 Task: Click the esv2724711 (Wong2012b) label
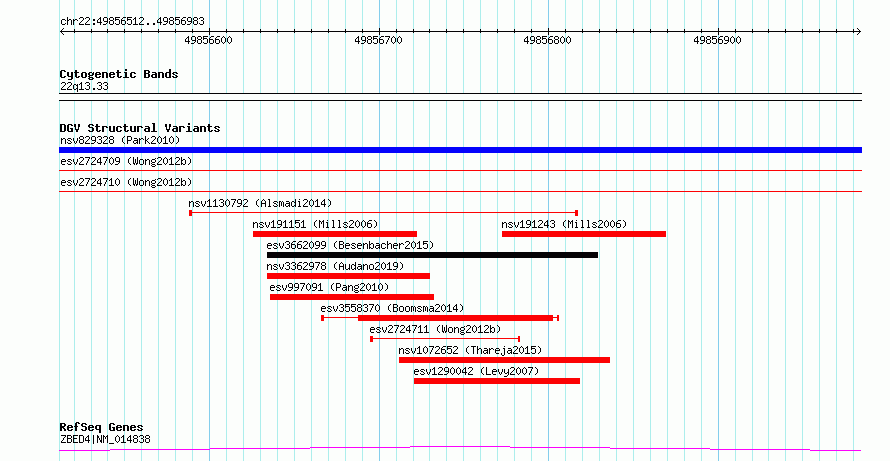(435, 329)
